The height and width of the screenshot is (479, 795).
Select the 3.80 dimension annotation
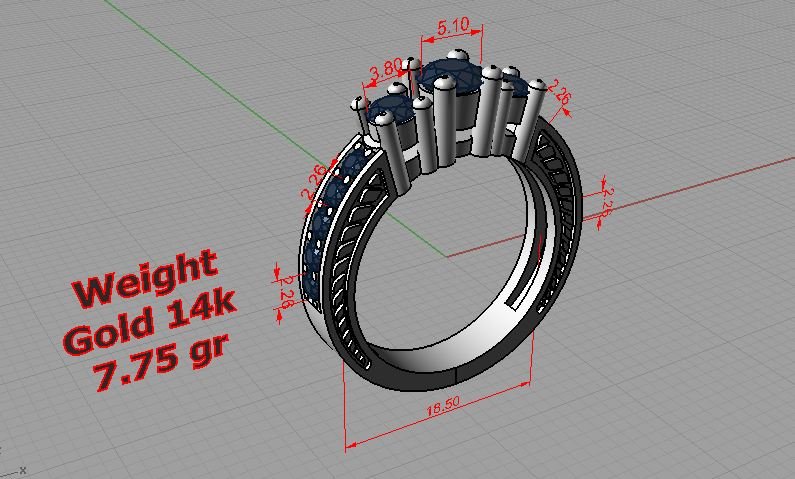pos(386,72)
